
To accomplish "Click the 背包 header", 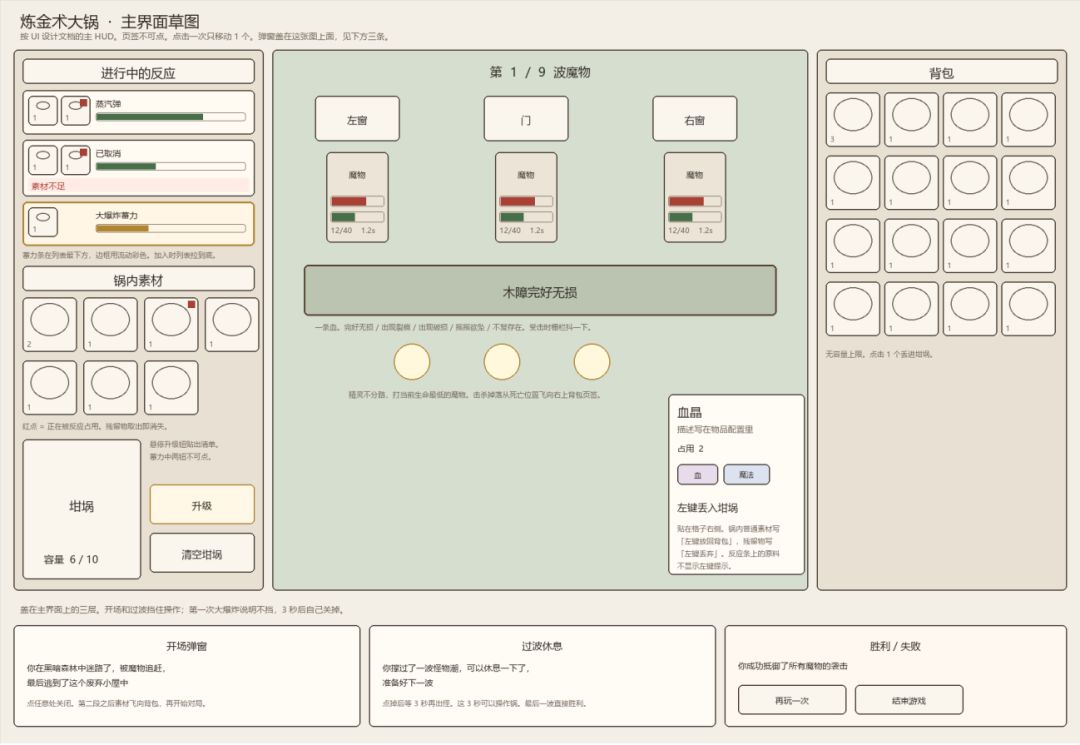I will pos(942,72).
